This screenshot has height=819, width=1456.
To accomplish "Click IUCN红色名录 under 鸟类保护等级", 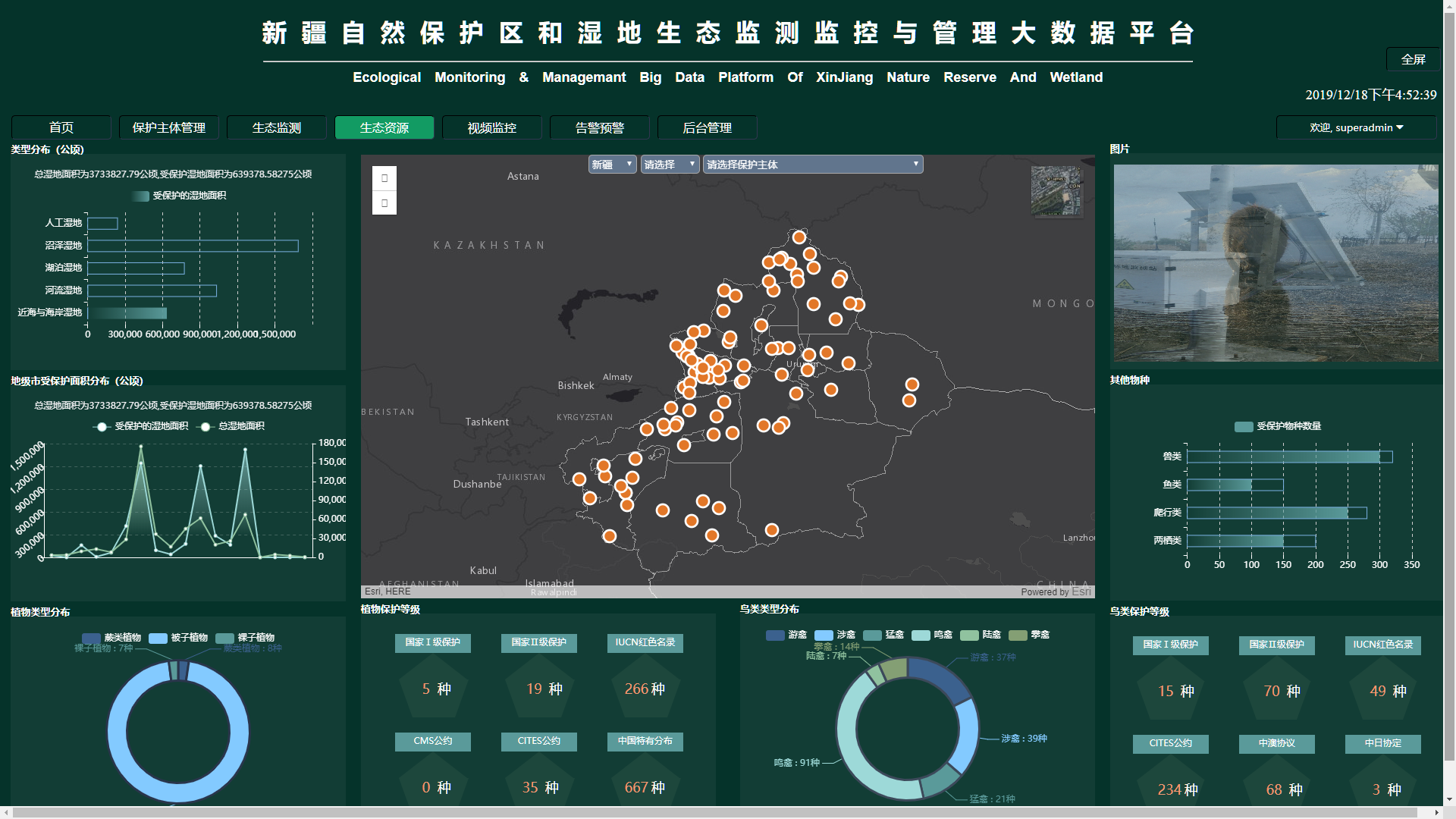I will (x=1383, y=645).
